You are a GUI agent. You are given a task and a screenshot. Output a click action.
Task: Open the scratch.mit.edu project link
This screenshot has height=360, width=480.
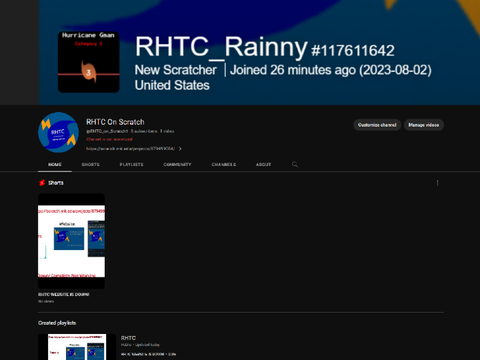click(130, 149)
